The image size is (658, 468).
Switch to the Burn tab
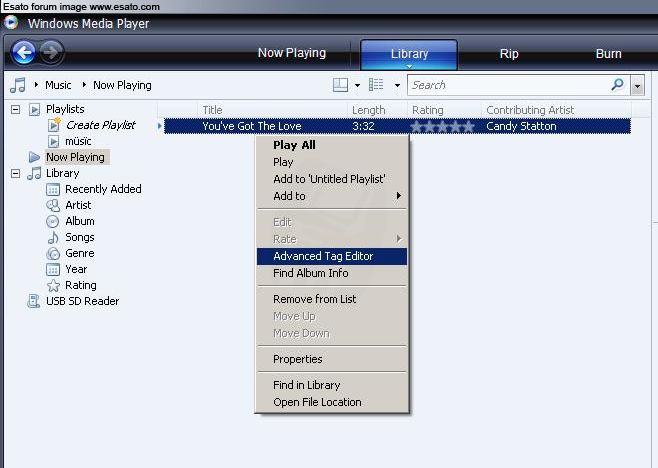[608, 54]
